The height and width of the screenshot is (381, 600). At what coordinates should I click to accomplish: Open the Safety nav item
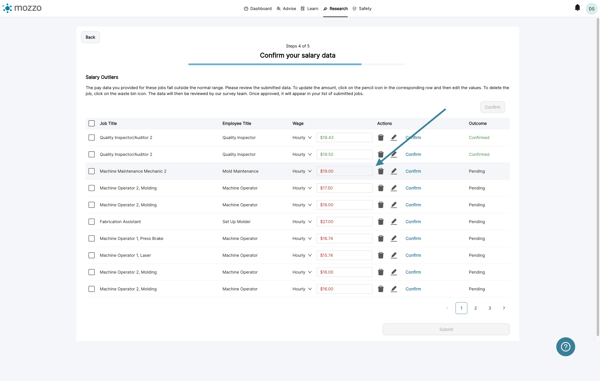[362, 8]
